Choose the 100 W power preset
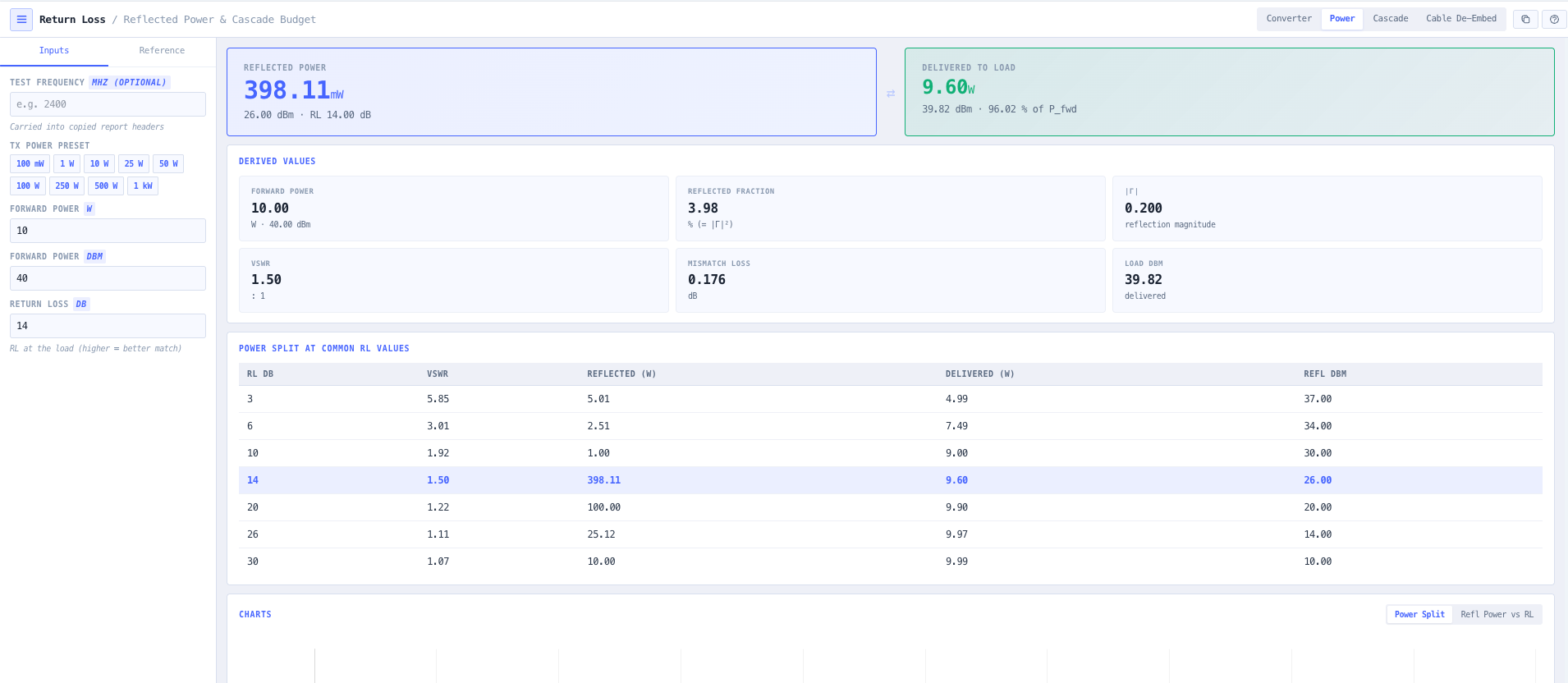Image resolution: width=1568 pixels, height=683 pixels. click(x=28, y=186)
